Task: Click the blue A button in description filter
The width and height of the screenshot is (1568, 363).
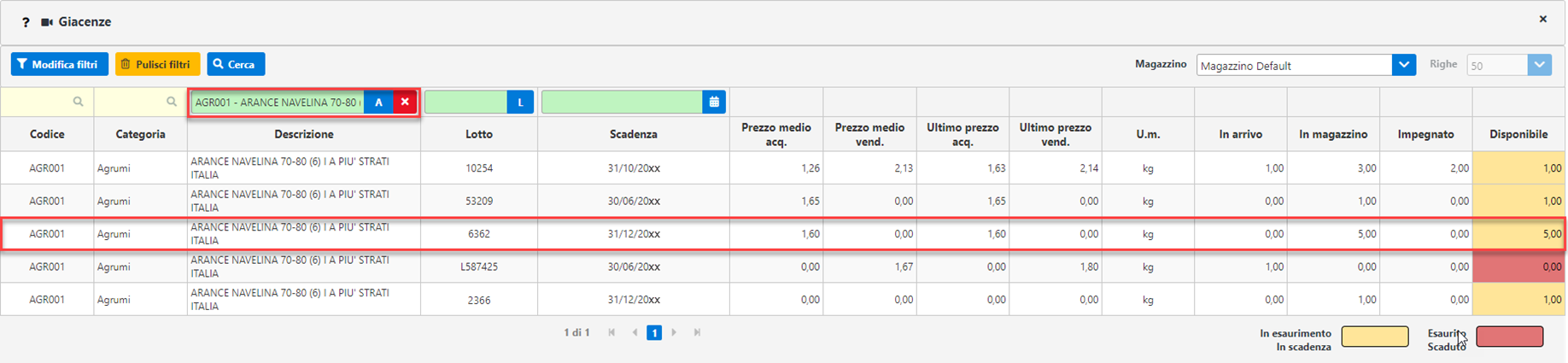Action: pyautogui.click(x=378, y=102)
